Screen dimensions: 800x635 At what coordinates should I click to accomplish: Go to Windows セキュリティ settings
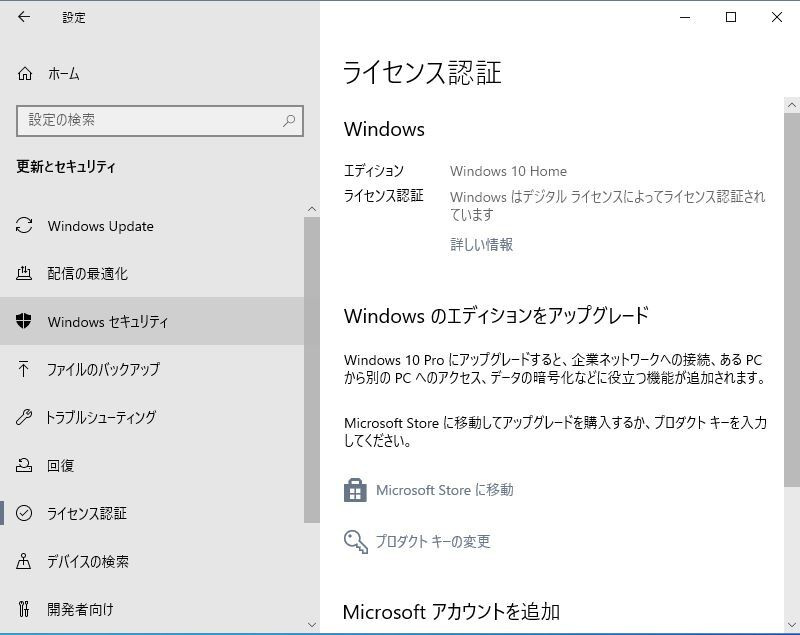pos(152,321)
